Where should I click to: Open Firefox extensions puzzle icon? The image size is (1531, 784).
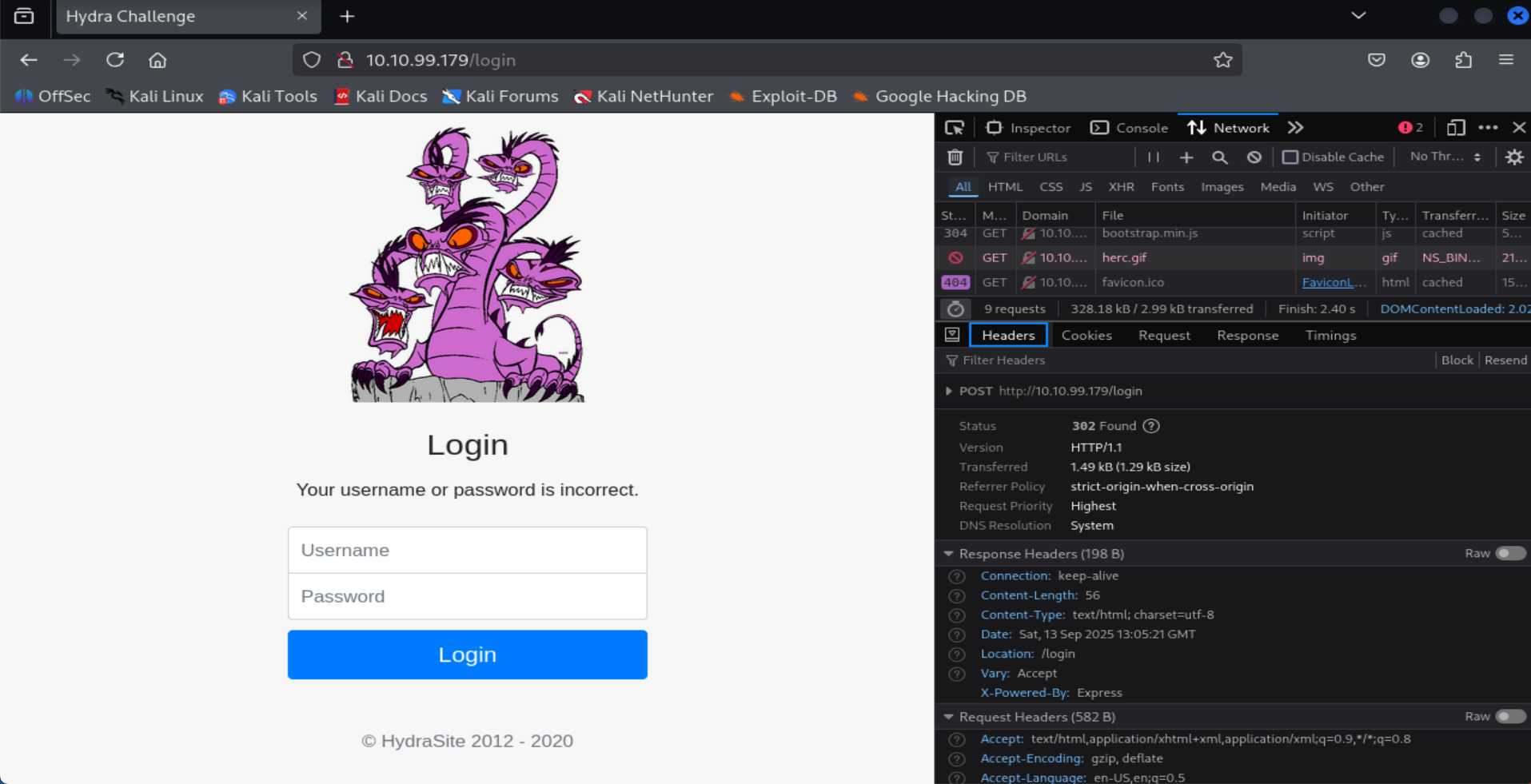coord(1463,60)
